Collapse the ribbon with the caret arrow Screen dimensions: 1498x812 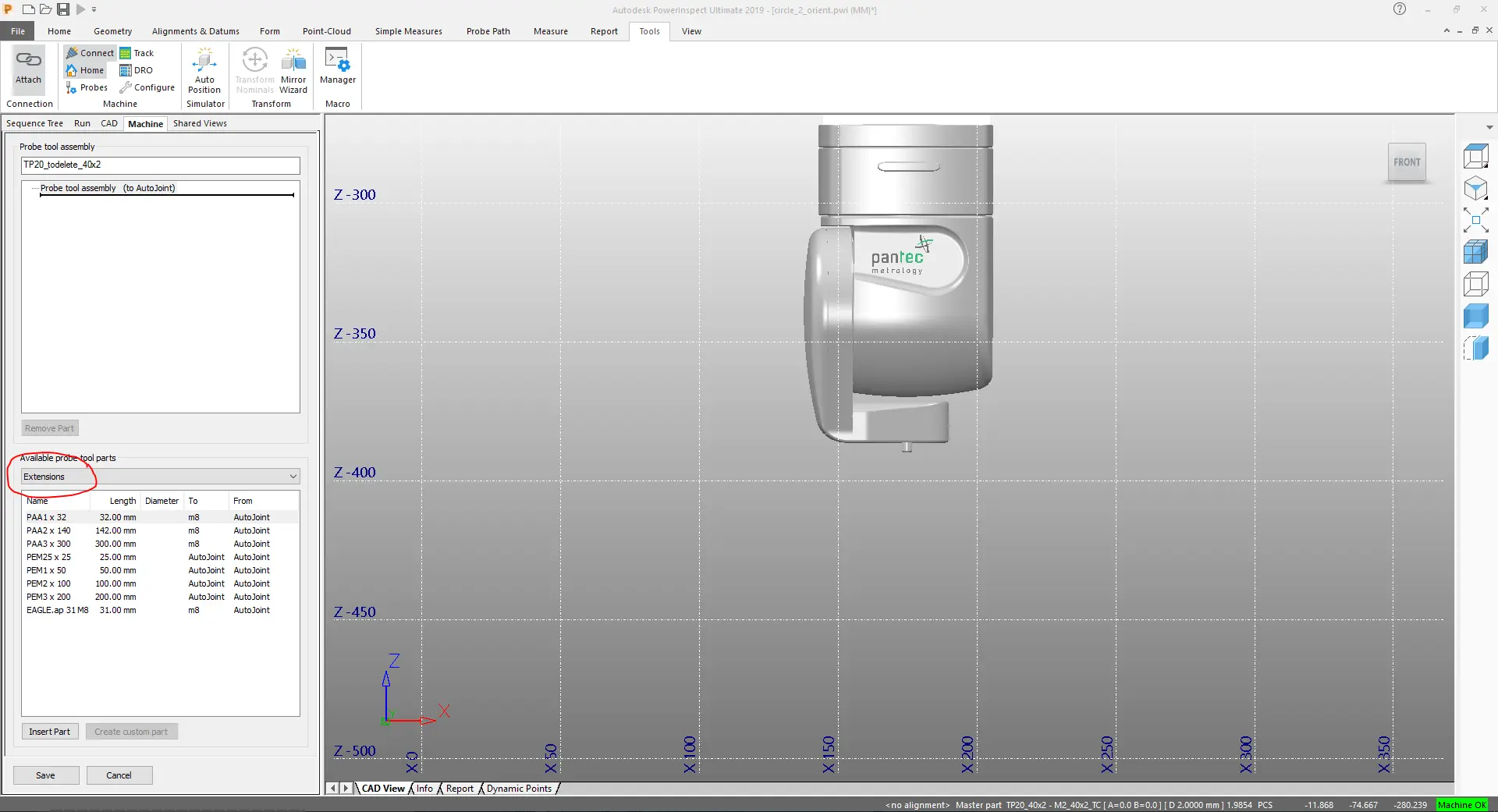pos(1447,30)
